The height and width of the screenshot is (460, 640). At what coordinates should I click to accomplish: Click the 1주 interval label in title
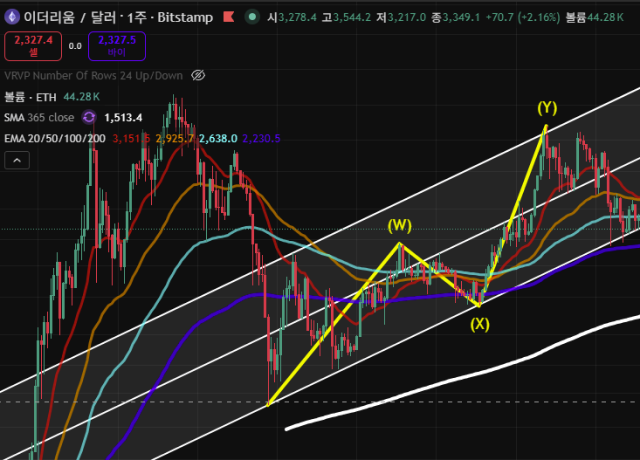click(x=136, y=17)
